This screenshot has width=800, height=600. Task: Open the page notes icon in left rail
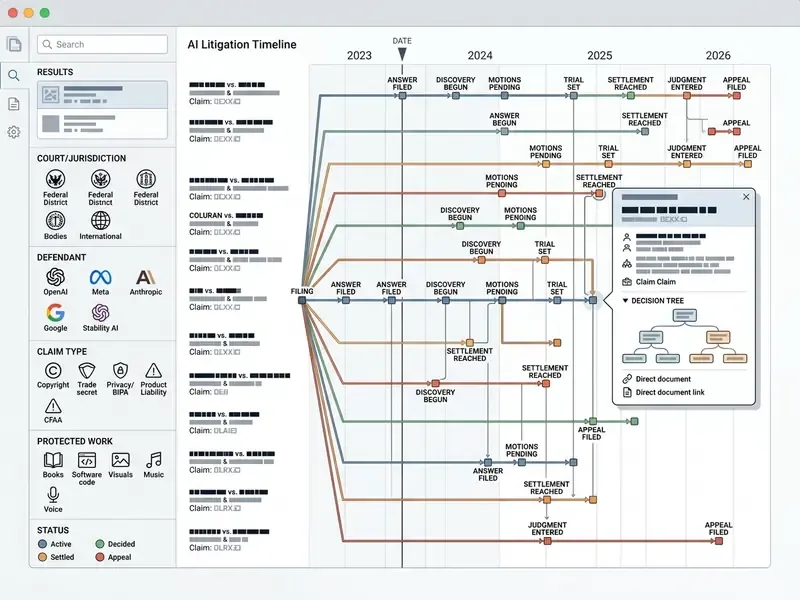click(14, 104)
